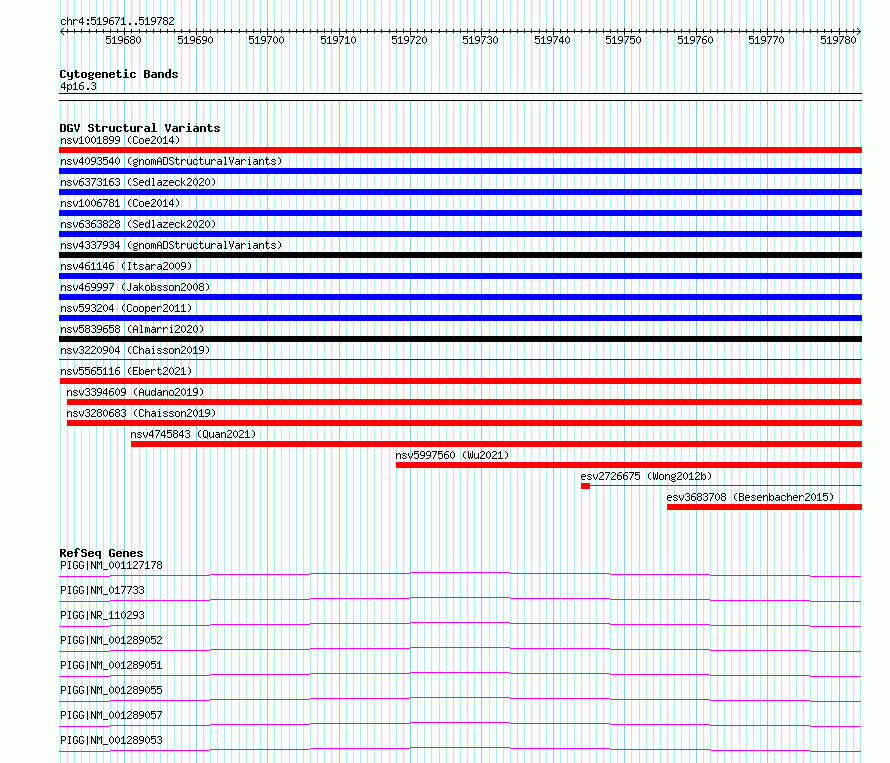The image size is (890, 763).
Task: Click the blue bar under nsv469997
Action: [460, 297]
